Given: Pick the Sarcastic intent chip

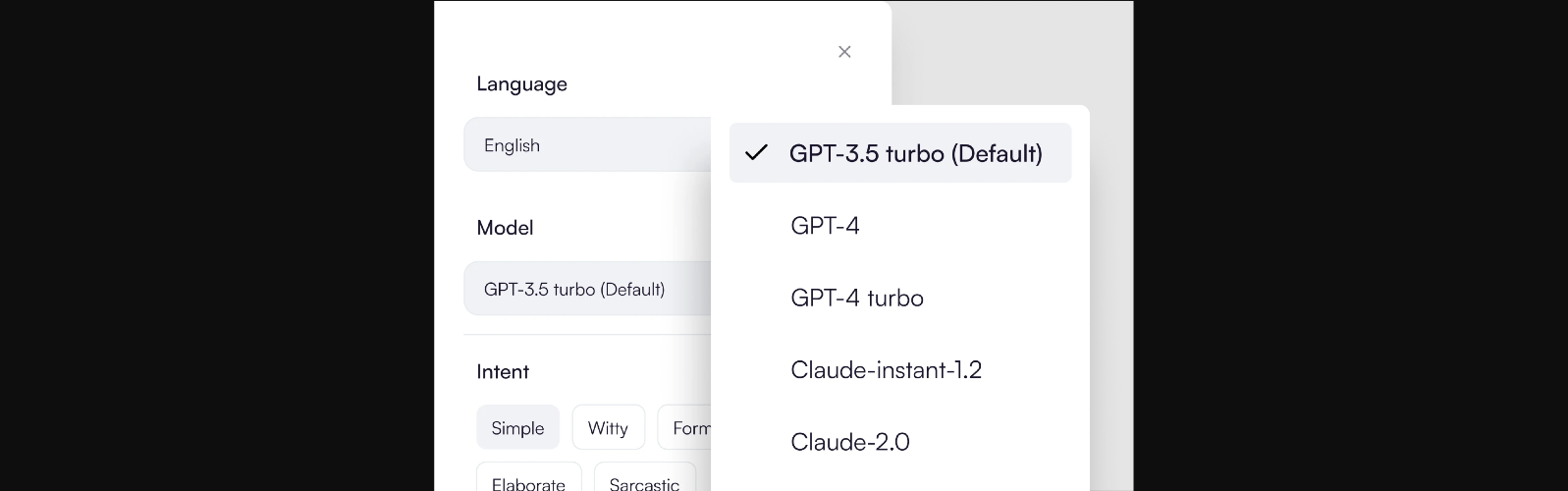Looking at the screenshot, I should pos(644,482).
